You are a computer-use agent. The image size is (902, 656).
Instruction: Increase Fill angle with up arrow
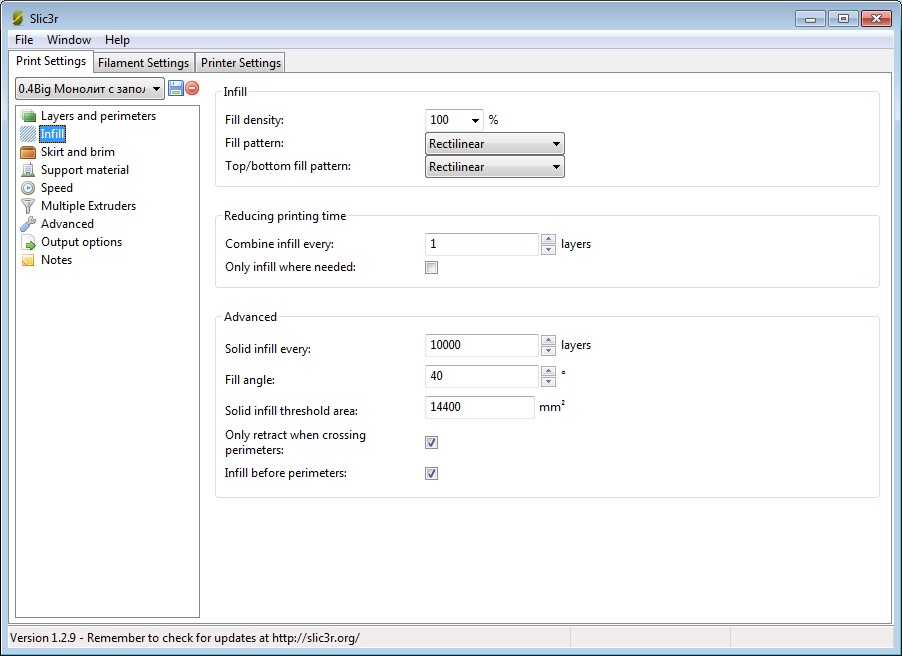[x=548, y=371]
